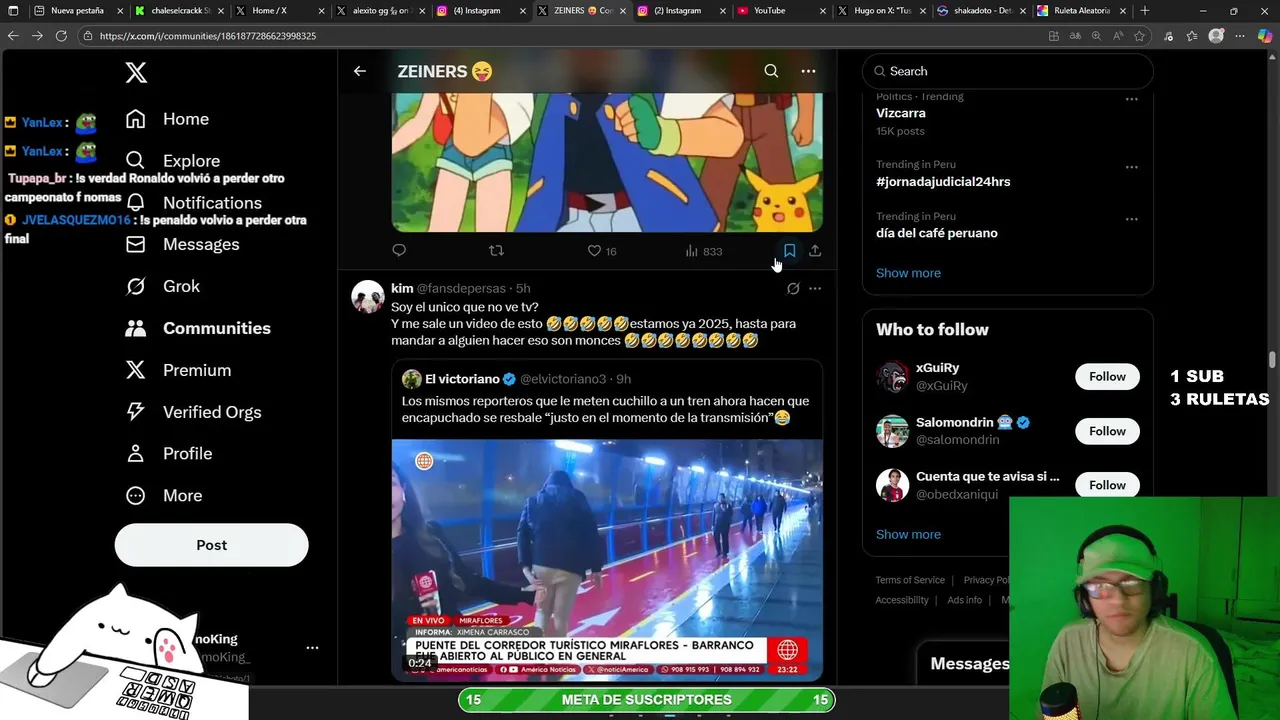The width and height of the screenshot is (1280, 720).
Task: Open the browser translate icon
Action: click(x=1075, y=36)
